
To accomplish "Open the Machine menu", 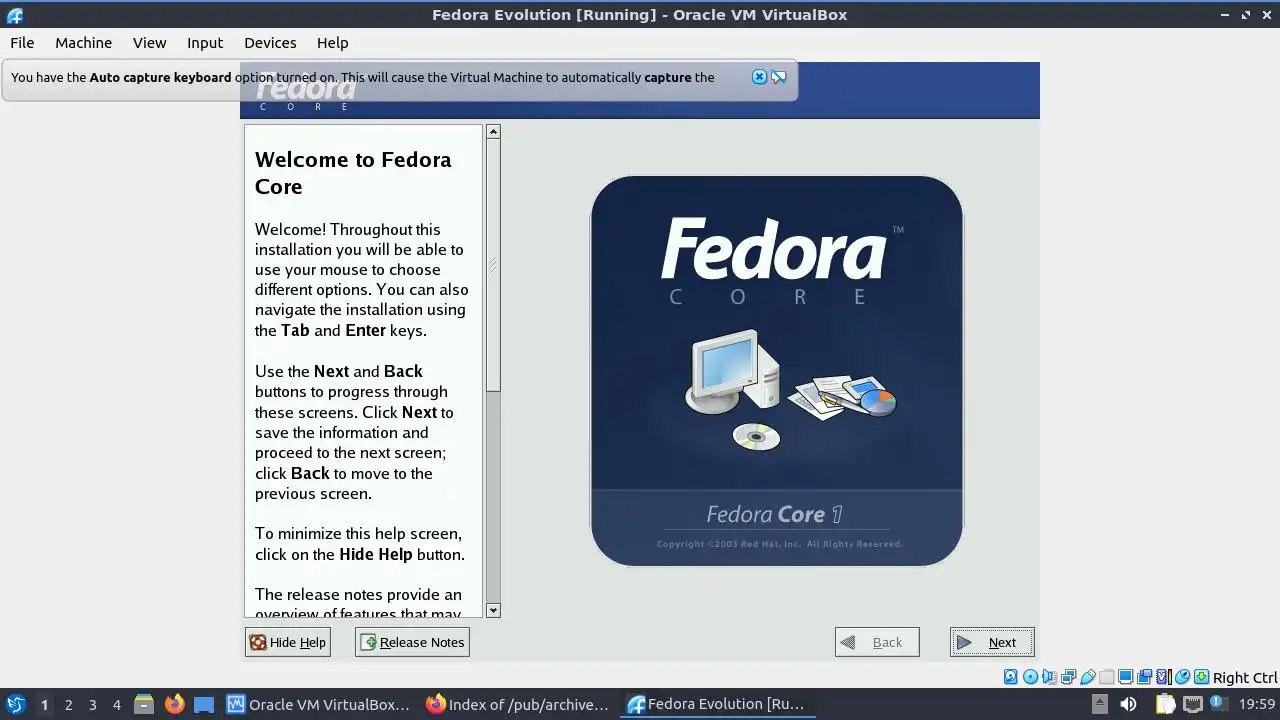I will (x=83, y=43).
